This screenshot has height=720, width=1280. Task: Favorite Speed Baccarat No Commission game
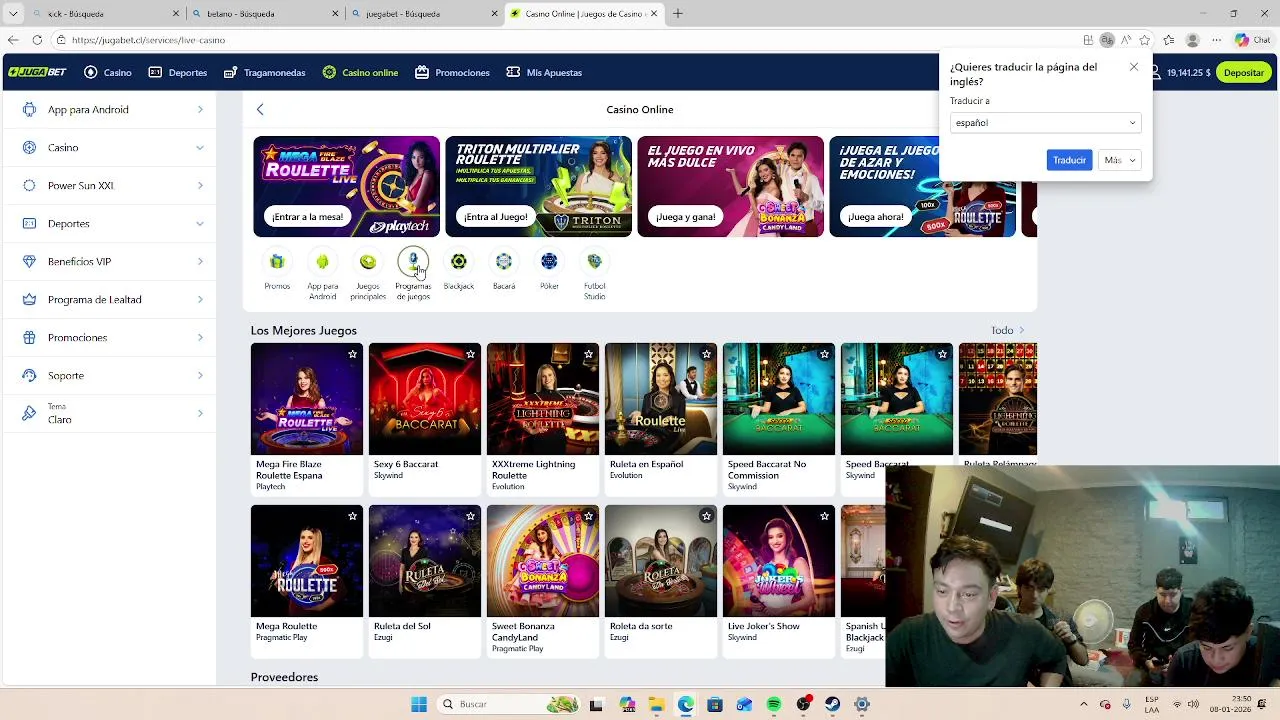click(824, 354)
